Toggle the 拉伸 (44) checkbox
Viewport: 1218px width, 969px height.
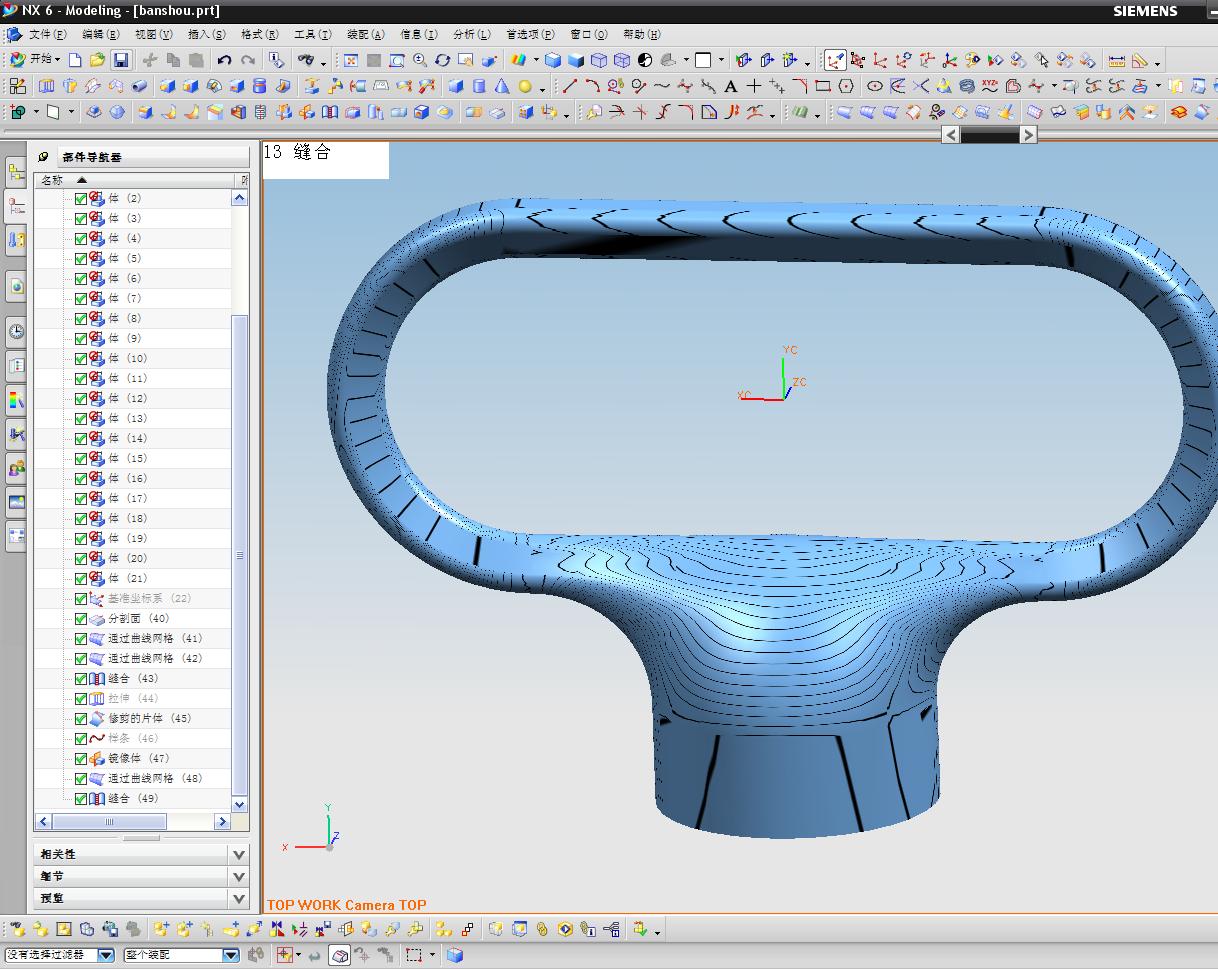[81, 698]
